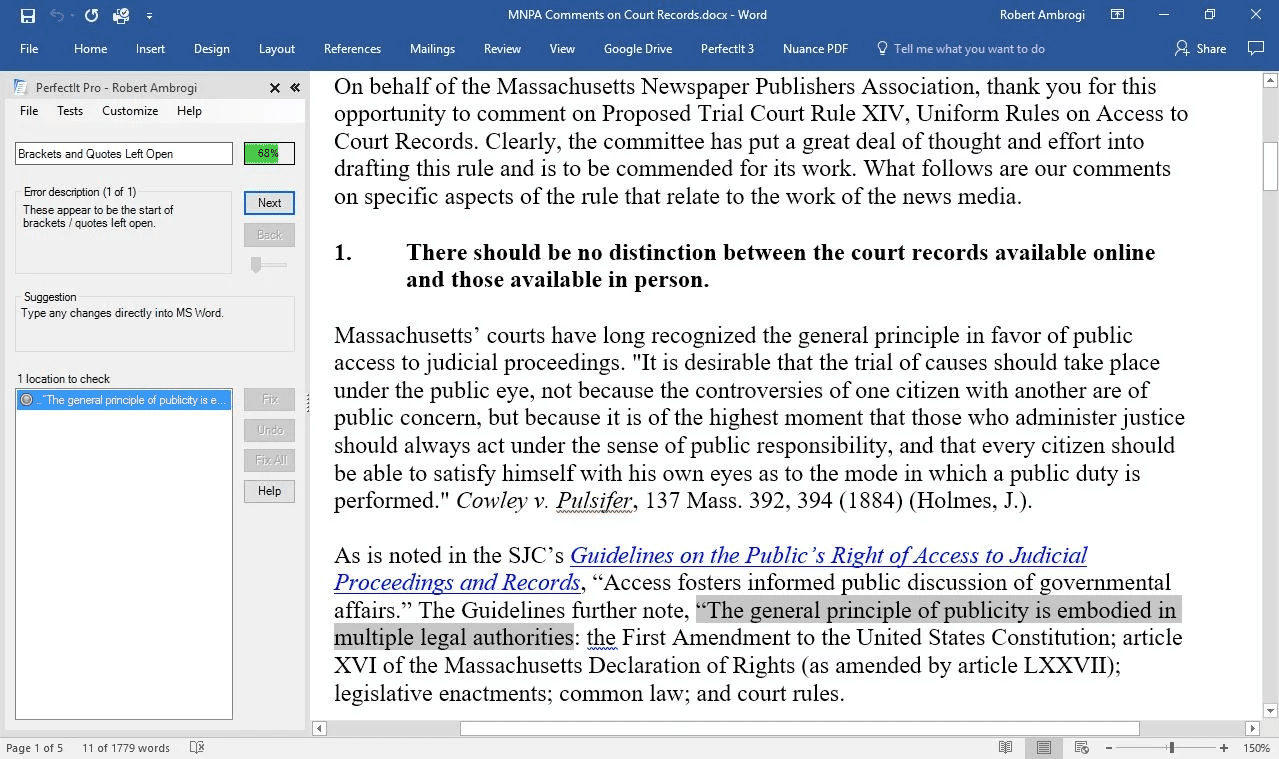Click the panel splitter grip handle
The image size is (1279, 759).
[307, 403]
